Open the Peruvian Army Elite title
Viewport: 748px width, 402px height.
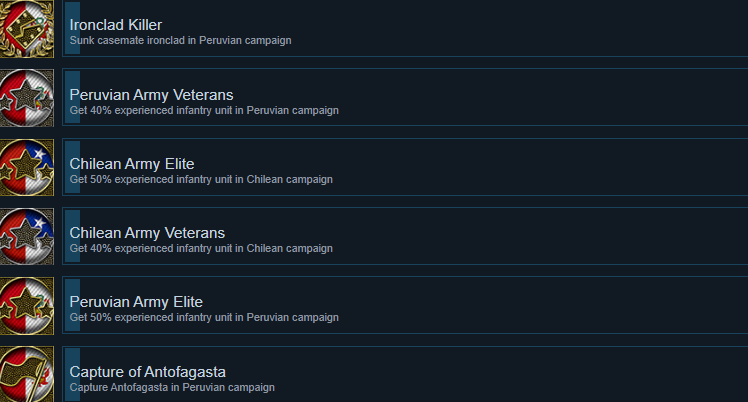tap(136, 302)
